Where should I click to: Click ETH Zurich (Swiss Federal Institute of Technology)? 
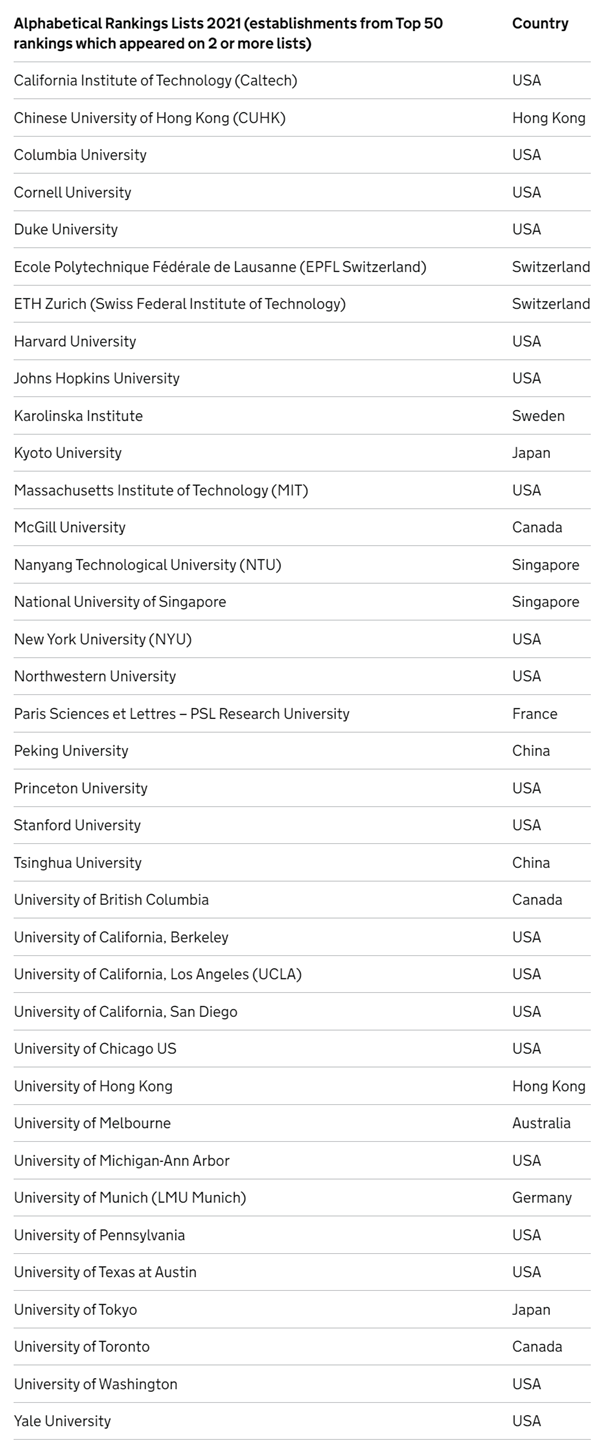tap(180, 304)
